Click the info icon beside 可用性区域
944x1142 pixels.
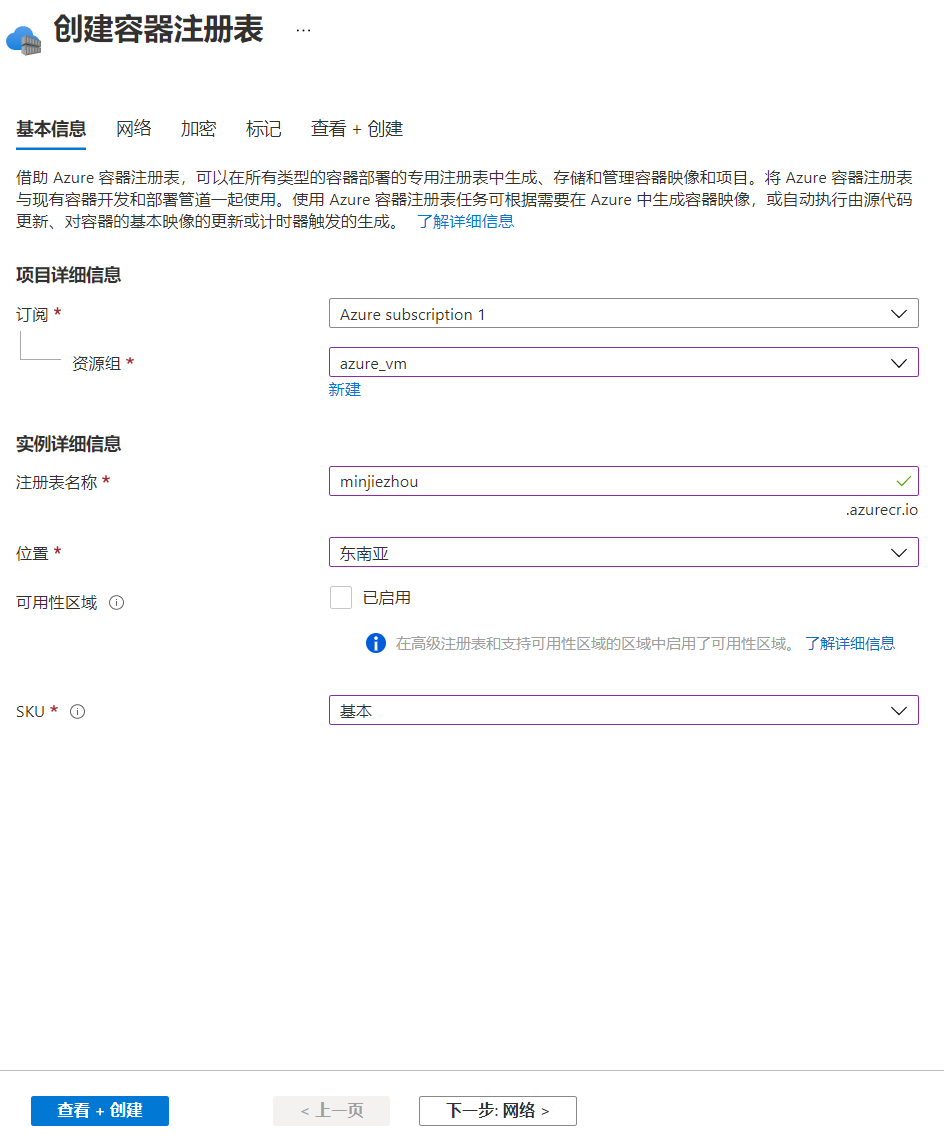[117, 602]
